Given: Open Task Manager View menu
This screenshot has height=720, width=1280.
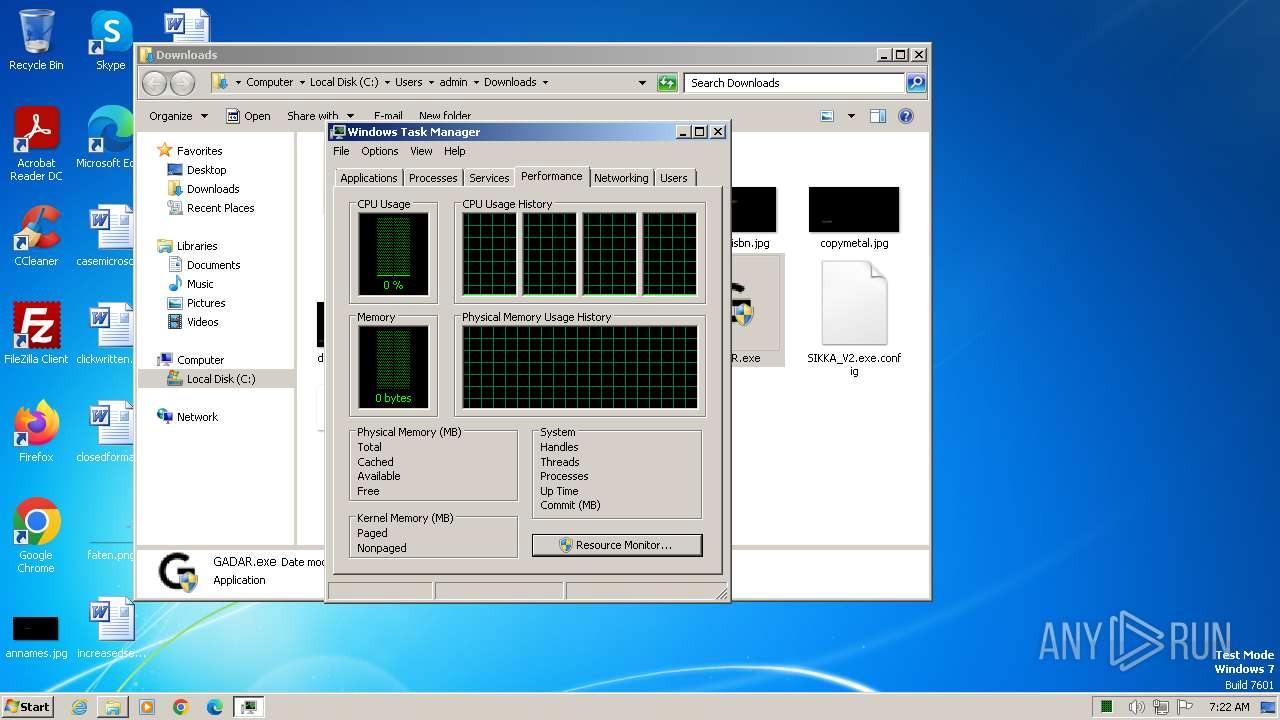Looking at the screenshot, I should [421, 151].
